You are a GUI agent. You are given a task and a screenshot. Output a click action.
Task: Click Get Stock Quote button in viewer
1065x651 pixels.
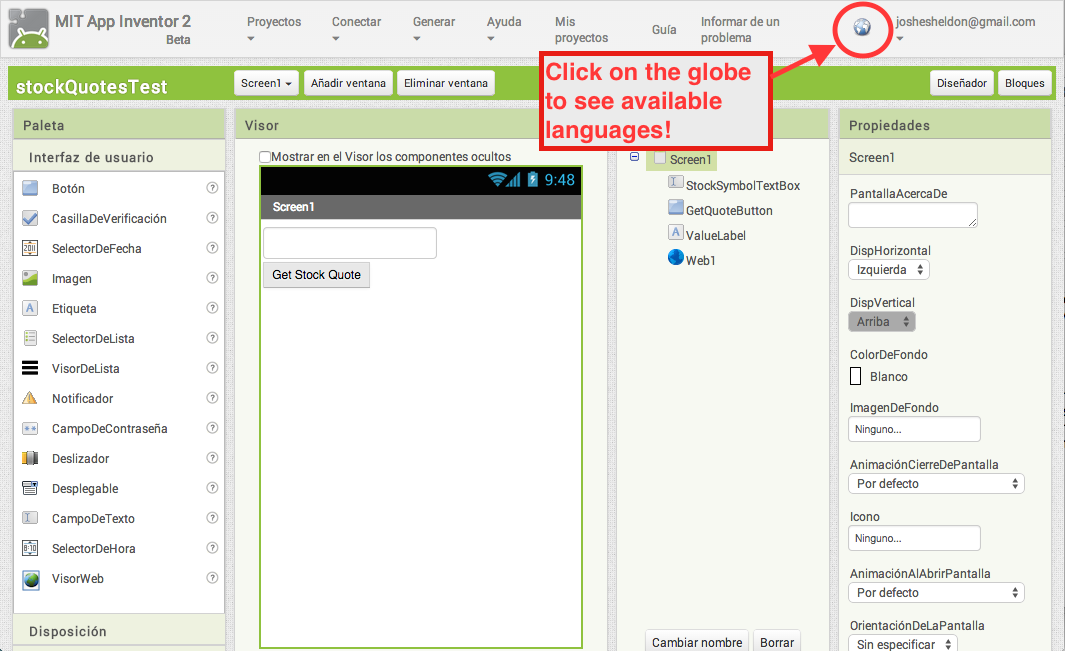tap(317, 275)
